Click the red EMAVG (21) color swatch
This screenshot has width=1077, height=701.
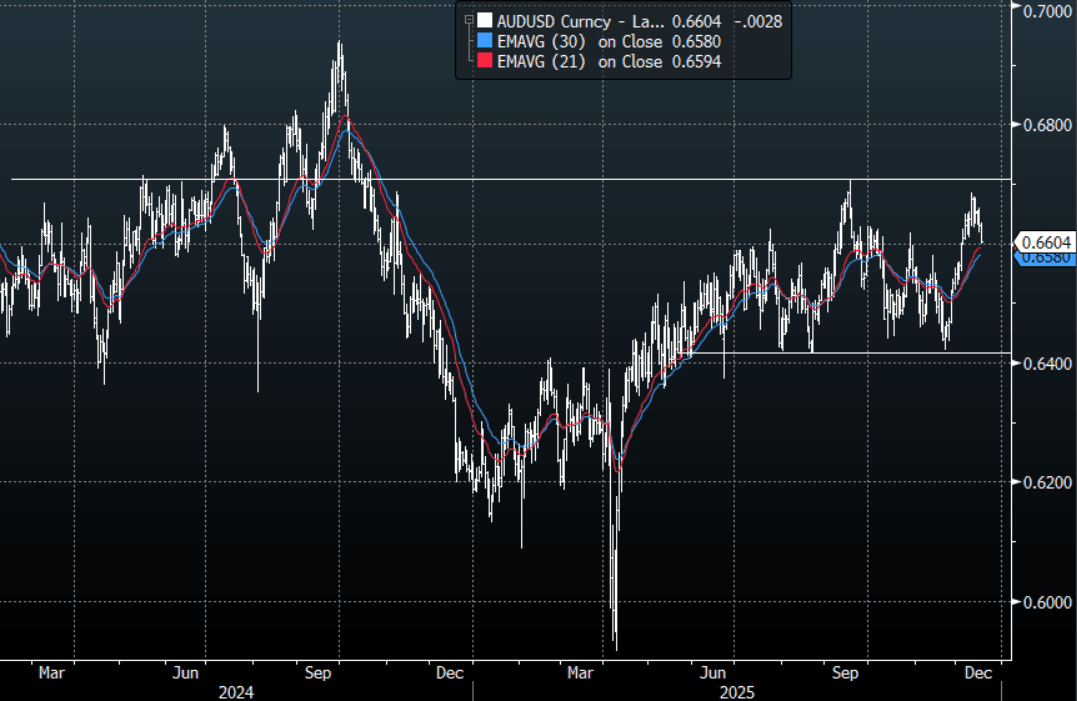[485, 62]
